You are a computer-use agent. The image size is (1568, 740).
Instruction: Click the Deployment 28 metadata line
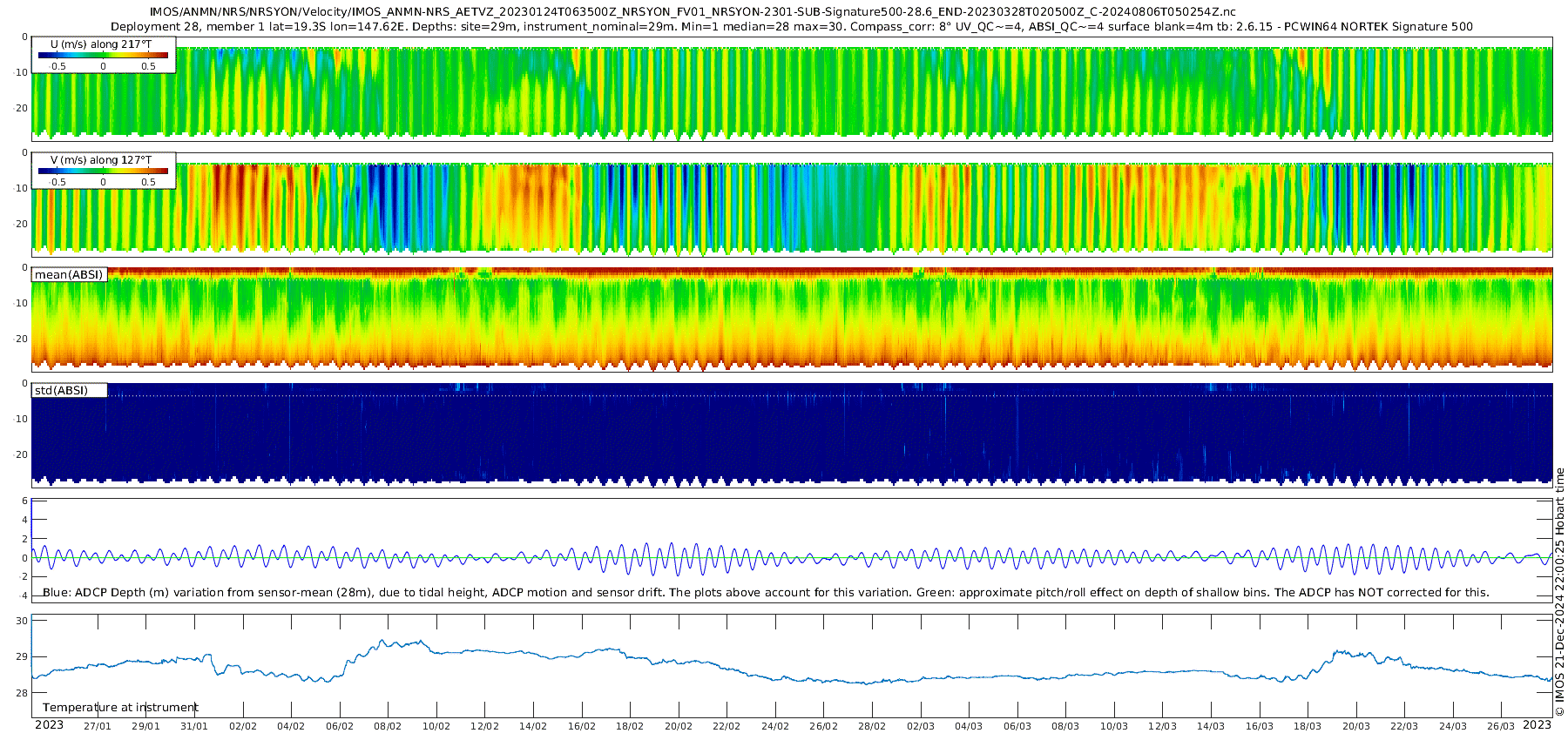click(791, 27)
